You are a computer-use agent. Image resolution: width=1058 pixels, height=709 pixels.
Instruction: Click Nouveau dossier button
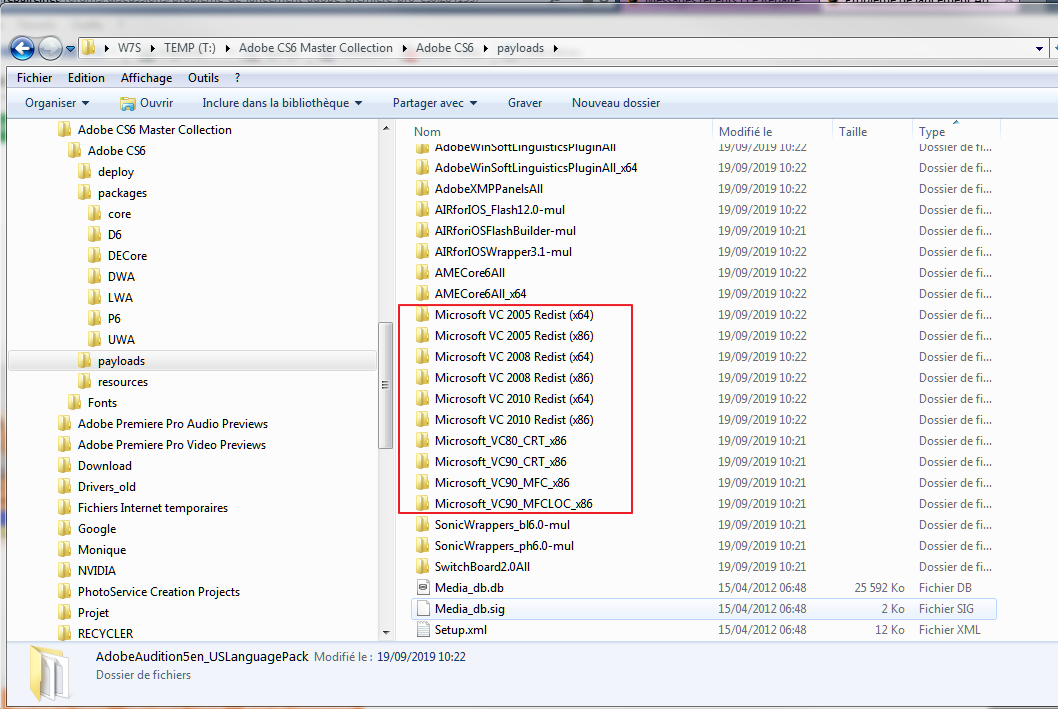616,103
